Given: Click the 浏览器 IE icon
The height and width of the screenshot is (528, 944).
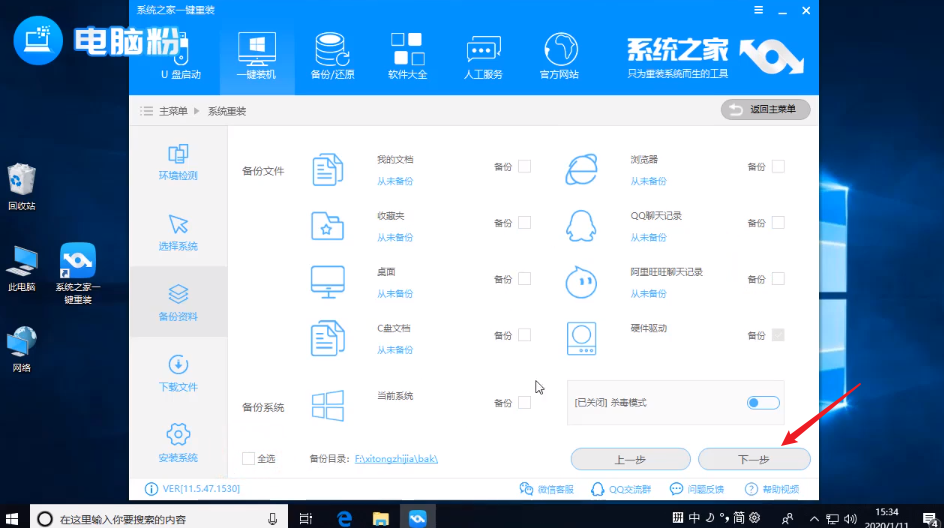Looking at the screenshot, I should coord(582,169).
